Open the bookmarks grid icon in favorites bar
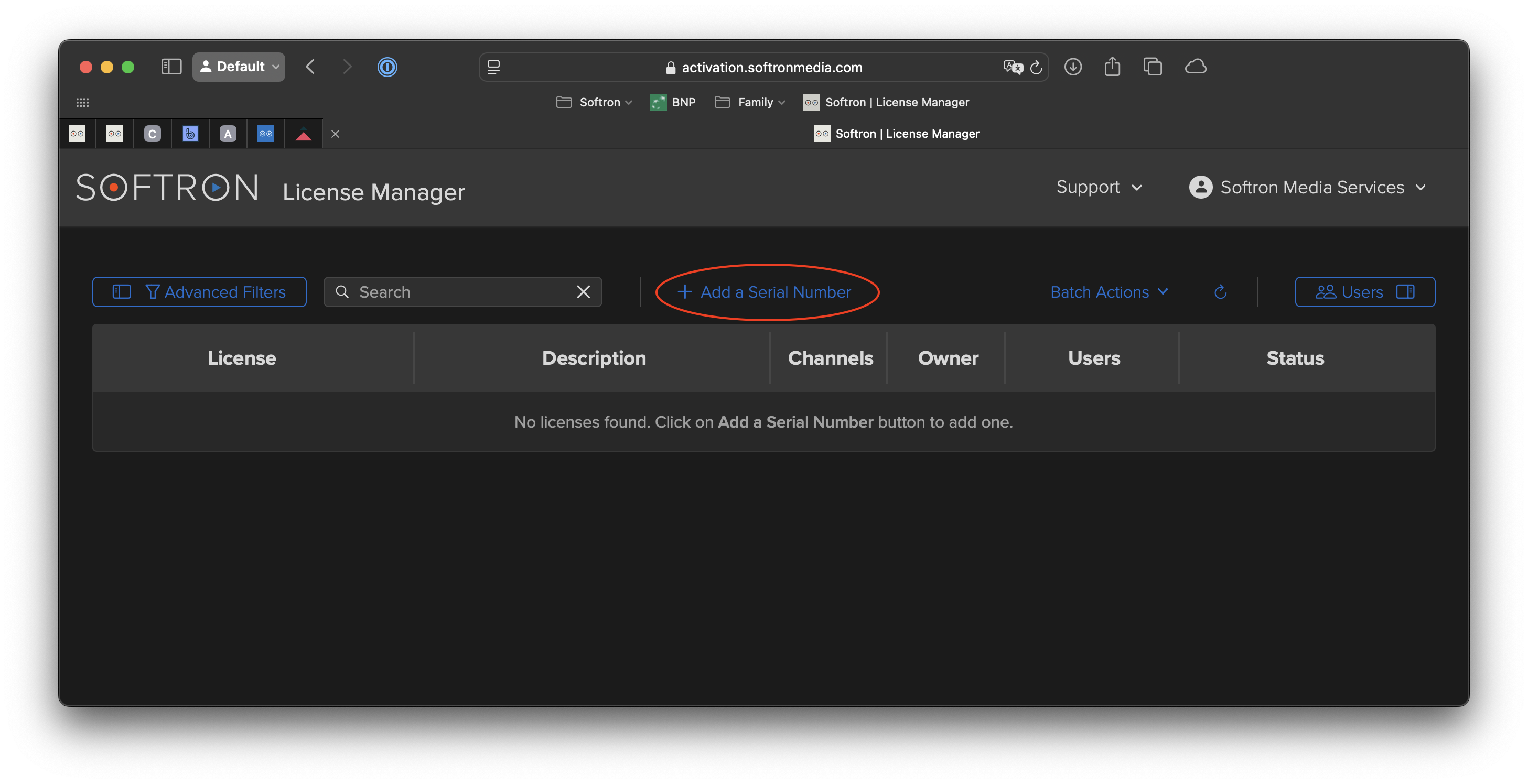1528x784 pixels. (82, 103)
